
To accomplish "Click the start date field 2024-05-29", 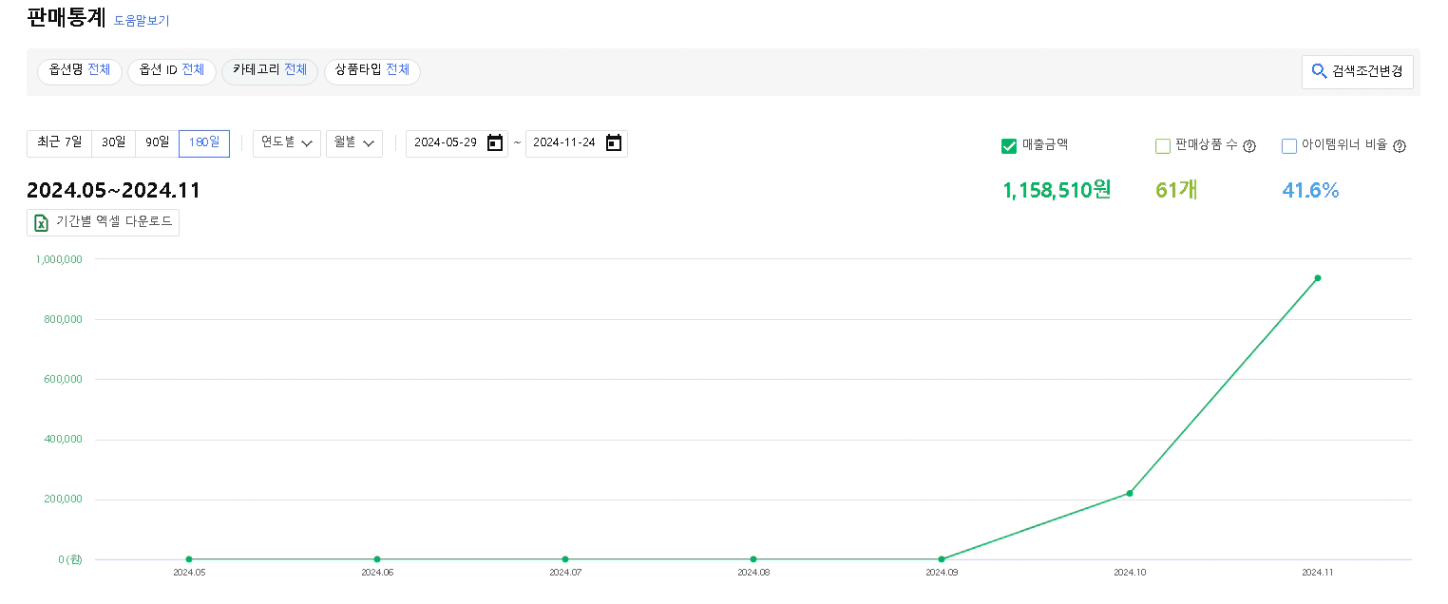I will click(x=445, y=143).
